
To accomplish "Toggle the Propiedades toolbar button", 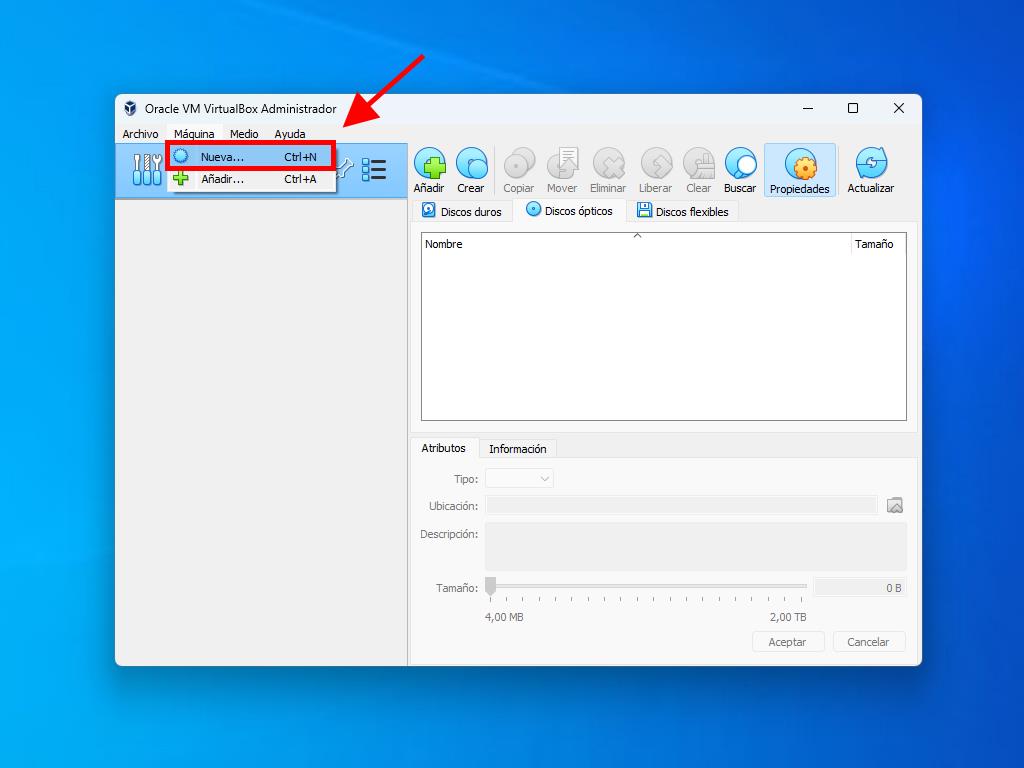I will point(799,170).
